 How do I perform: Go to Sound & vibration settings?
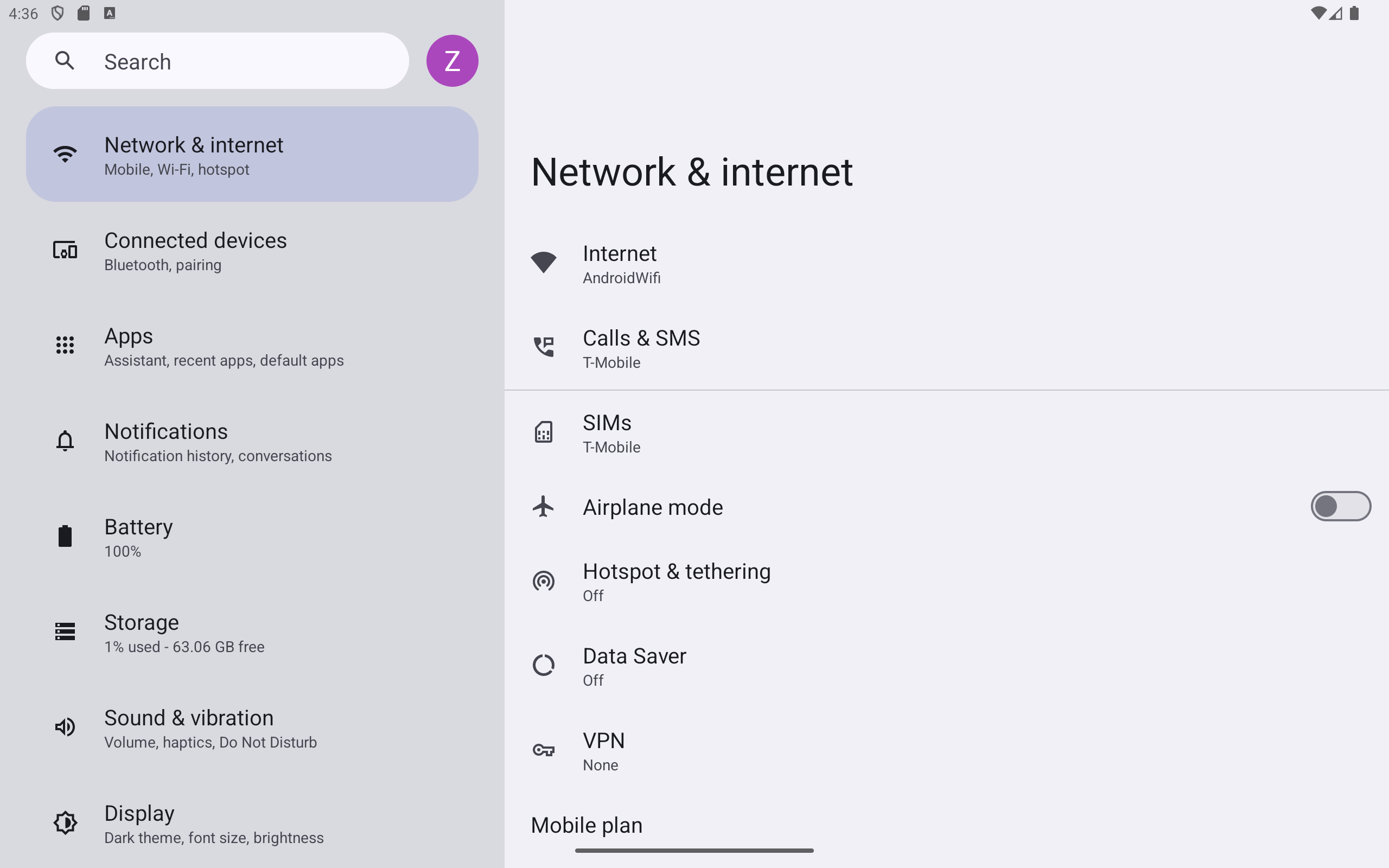pos(210,728)
